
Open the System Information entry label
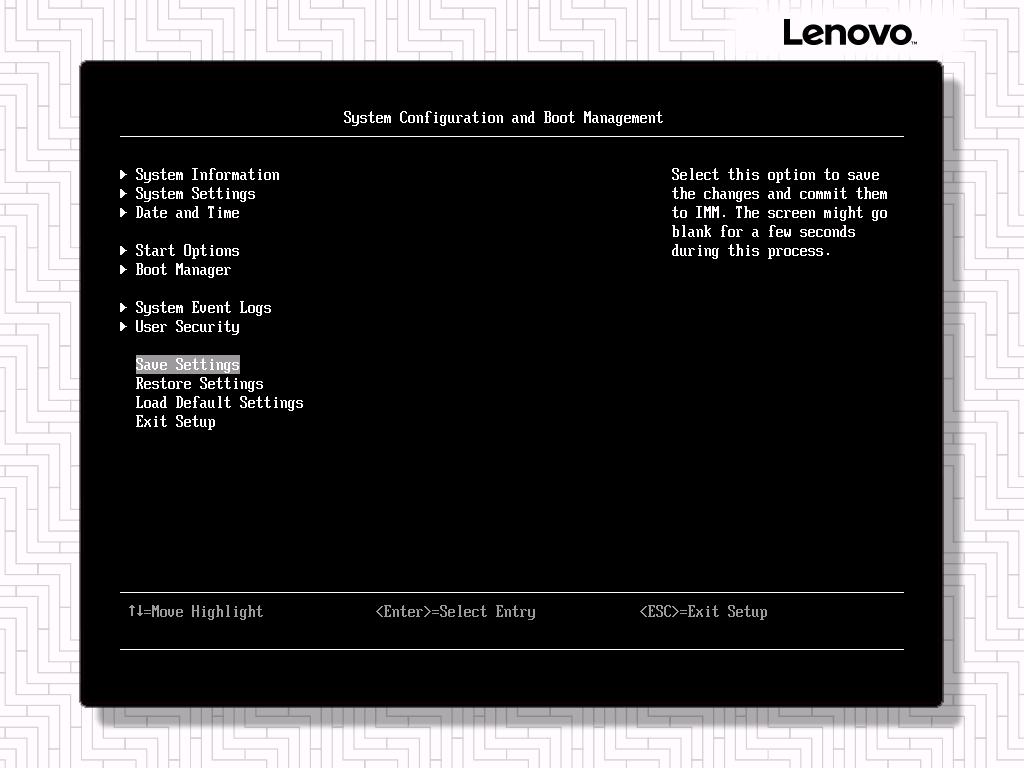click(x=207, y=175)
